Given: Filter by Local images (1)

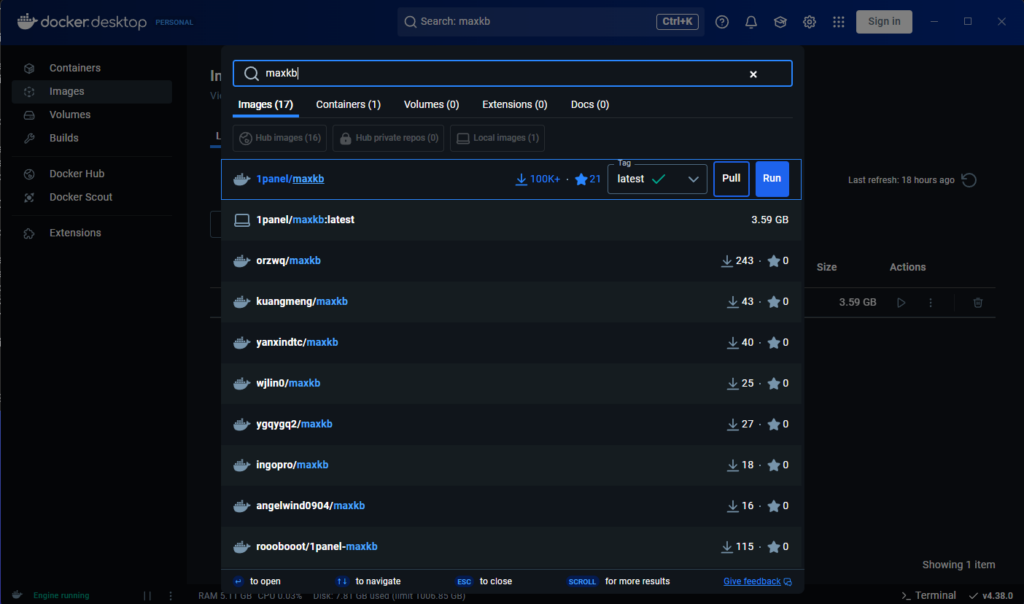Looking at the screenshot, I should [498, 138].
